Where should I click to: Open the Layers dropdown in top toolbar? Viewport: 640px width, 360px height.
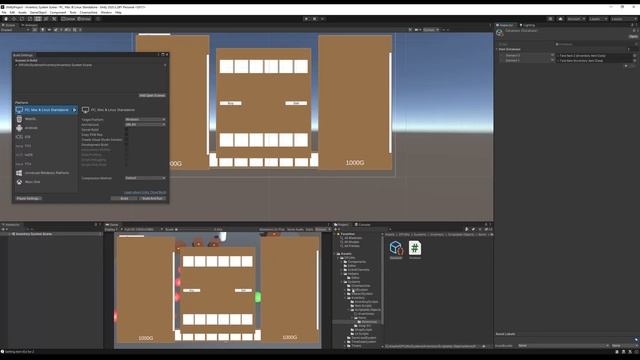(598, 19)
